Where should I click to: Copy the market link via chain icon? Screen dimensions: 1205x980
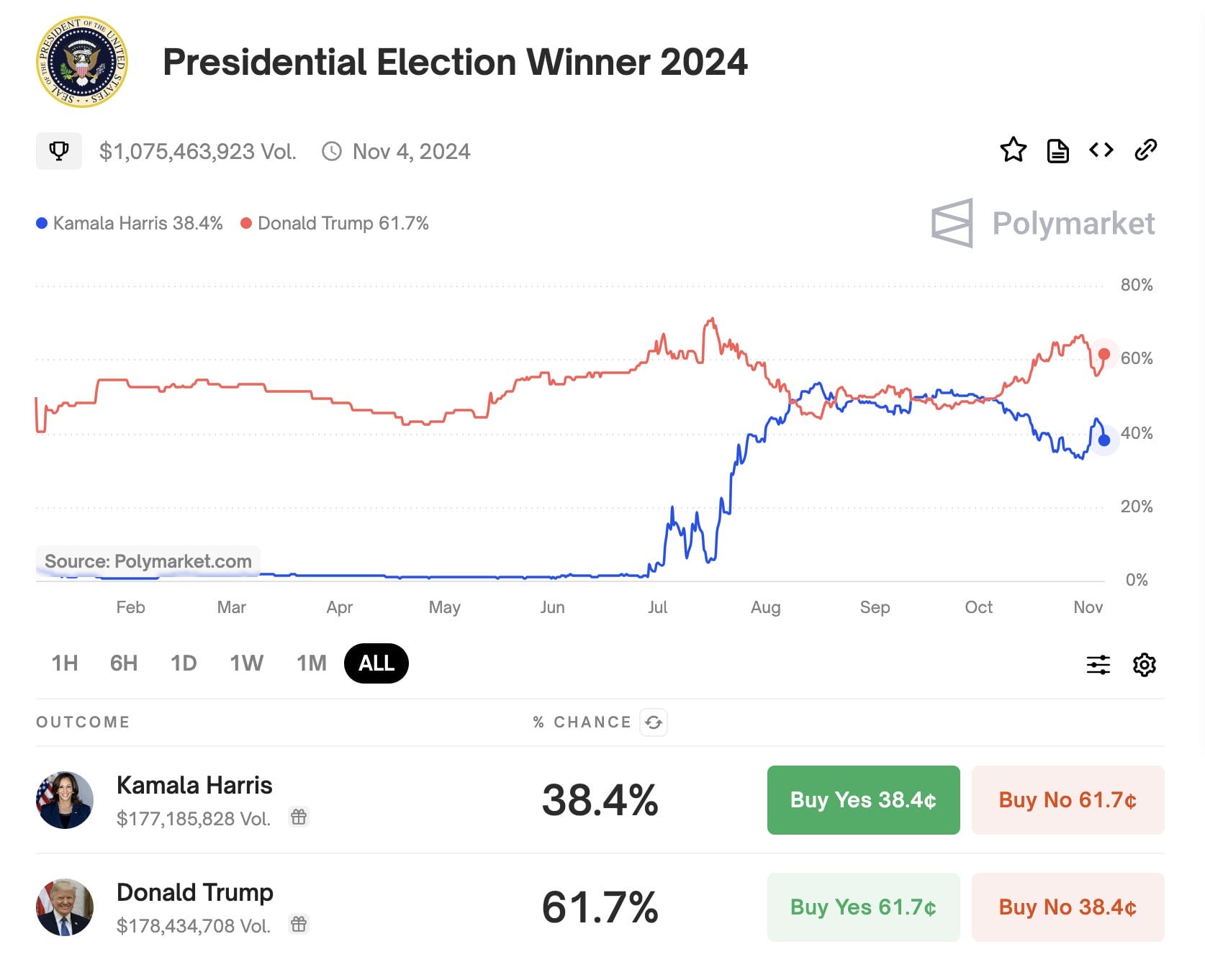(x=1146, y=150)
